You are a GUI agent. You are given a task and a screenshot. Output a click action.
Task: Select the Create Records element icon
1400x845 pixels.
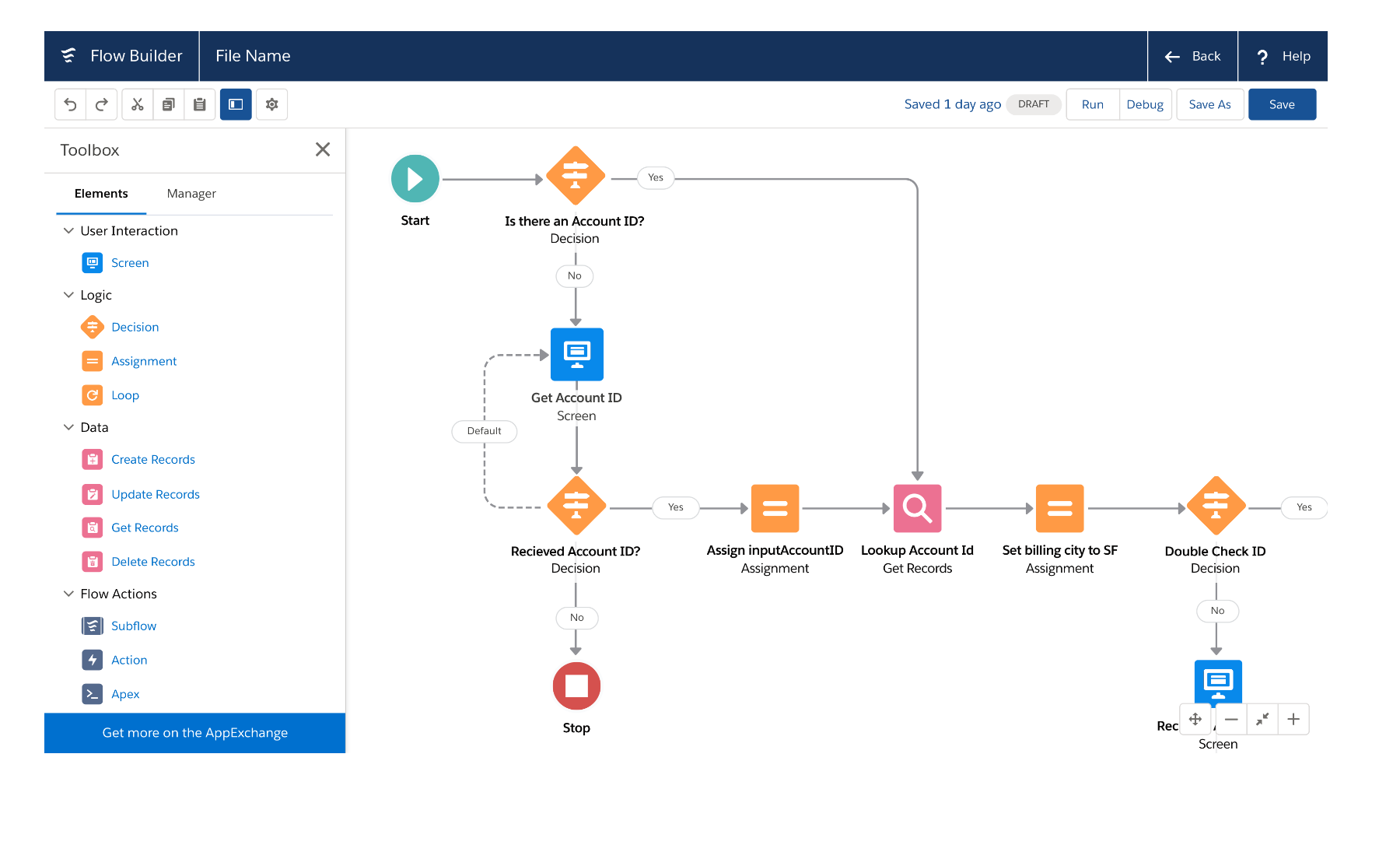click(x=93, y=459)
